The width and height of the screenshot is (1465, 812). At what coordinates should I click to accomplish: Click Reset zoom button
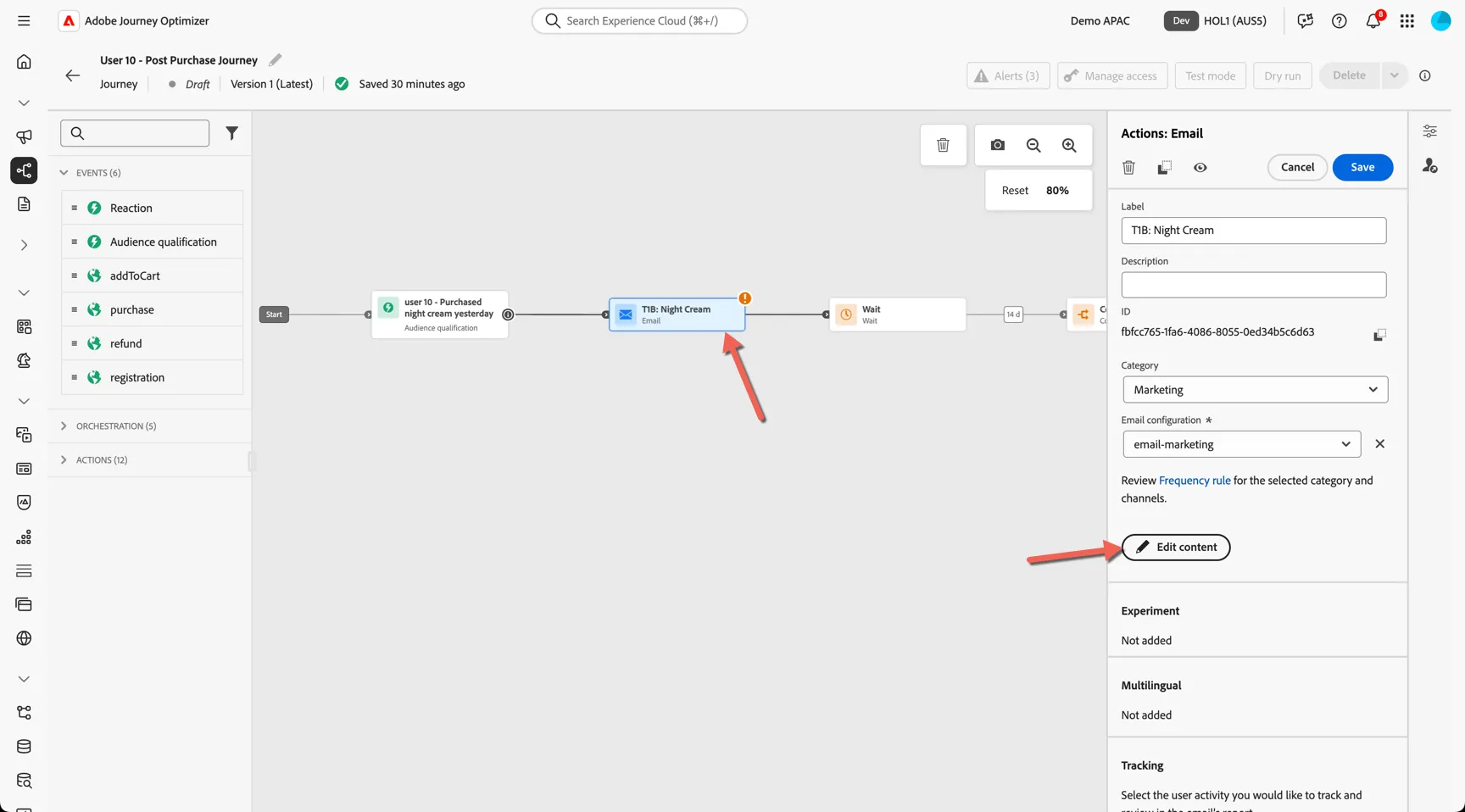click(1015, 191)
